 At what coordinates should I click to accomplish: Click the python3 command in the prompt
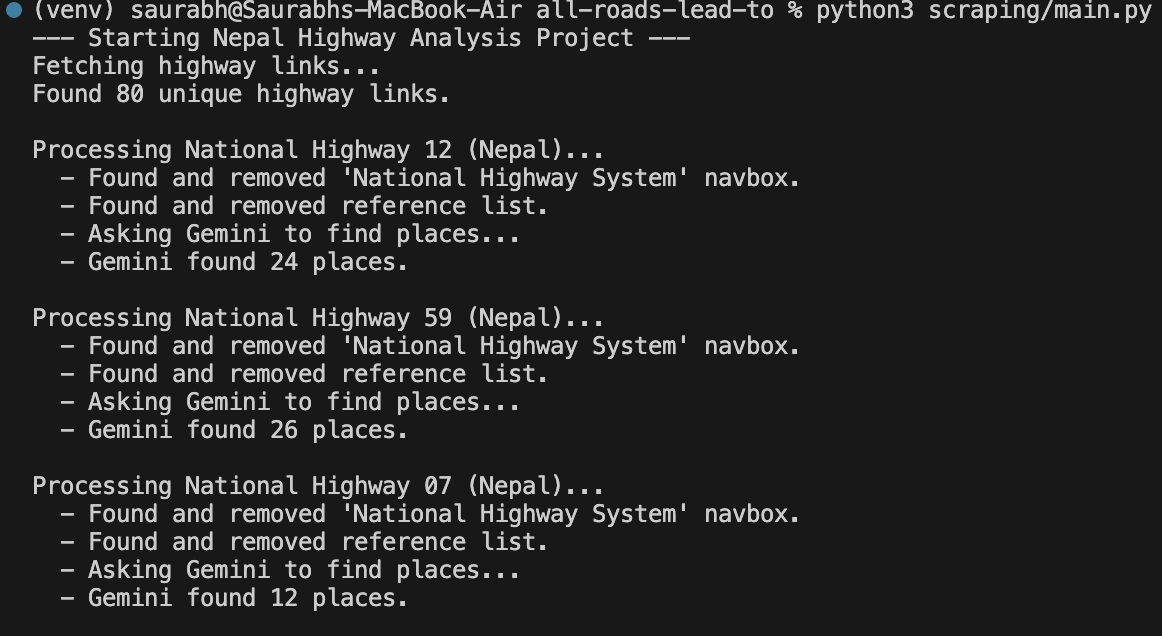click(864, 11)
